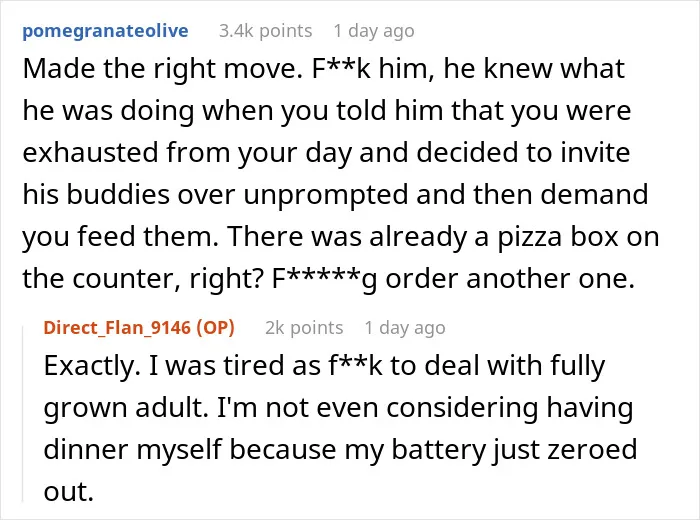
Task: Click the line 'his buddies over unprompted'
Action: point(335,195)
